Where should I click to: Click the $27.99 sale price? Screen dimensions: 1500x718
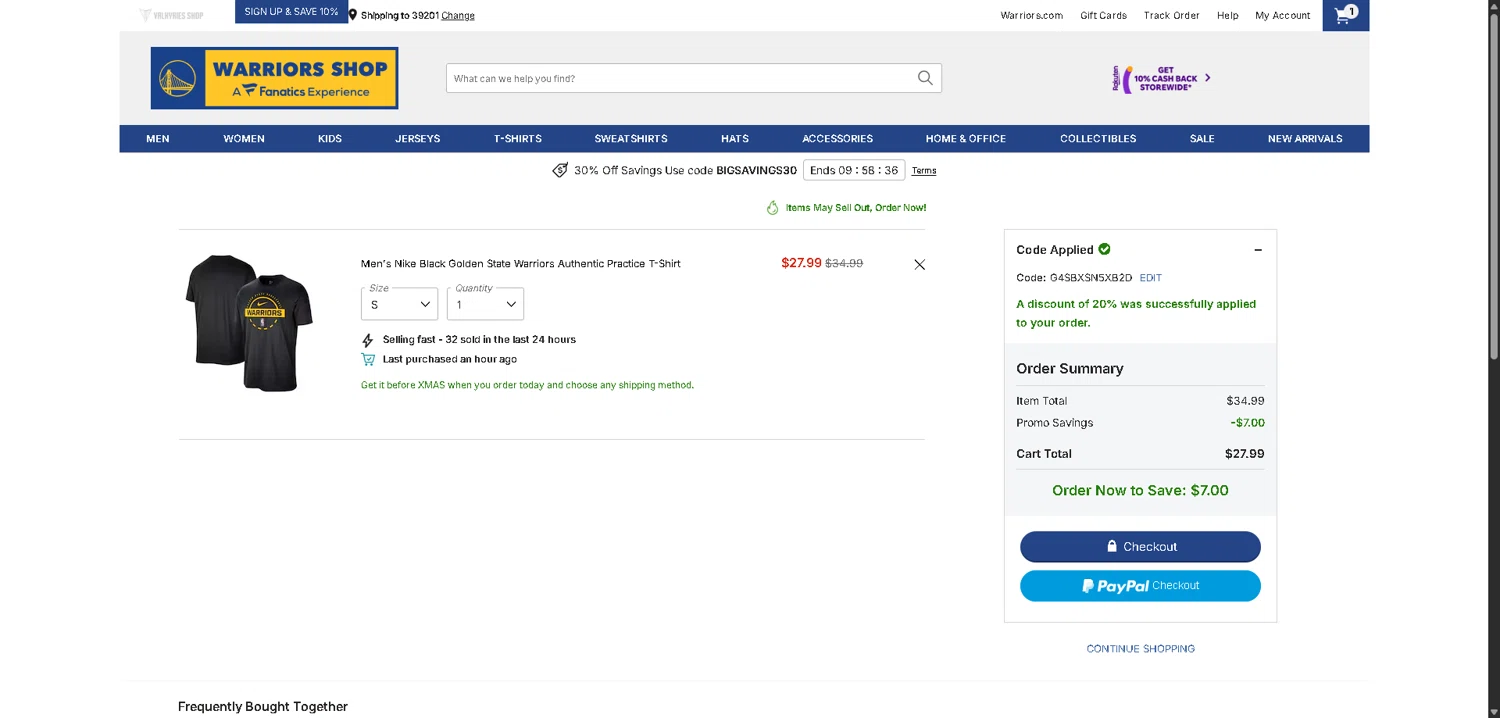[x=801, y=263]
